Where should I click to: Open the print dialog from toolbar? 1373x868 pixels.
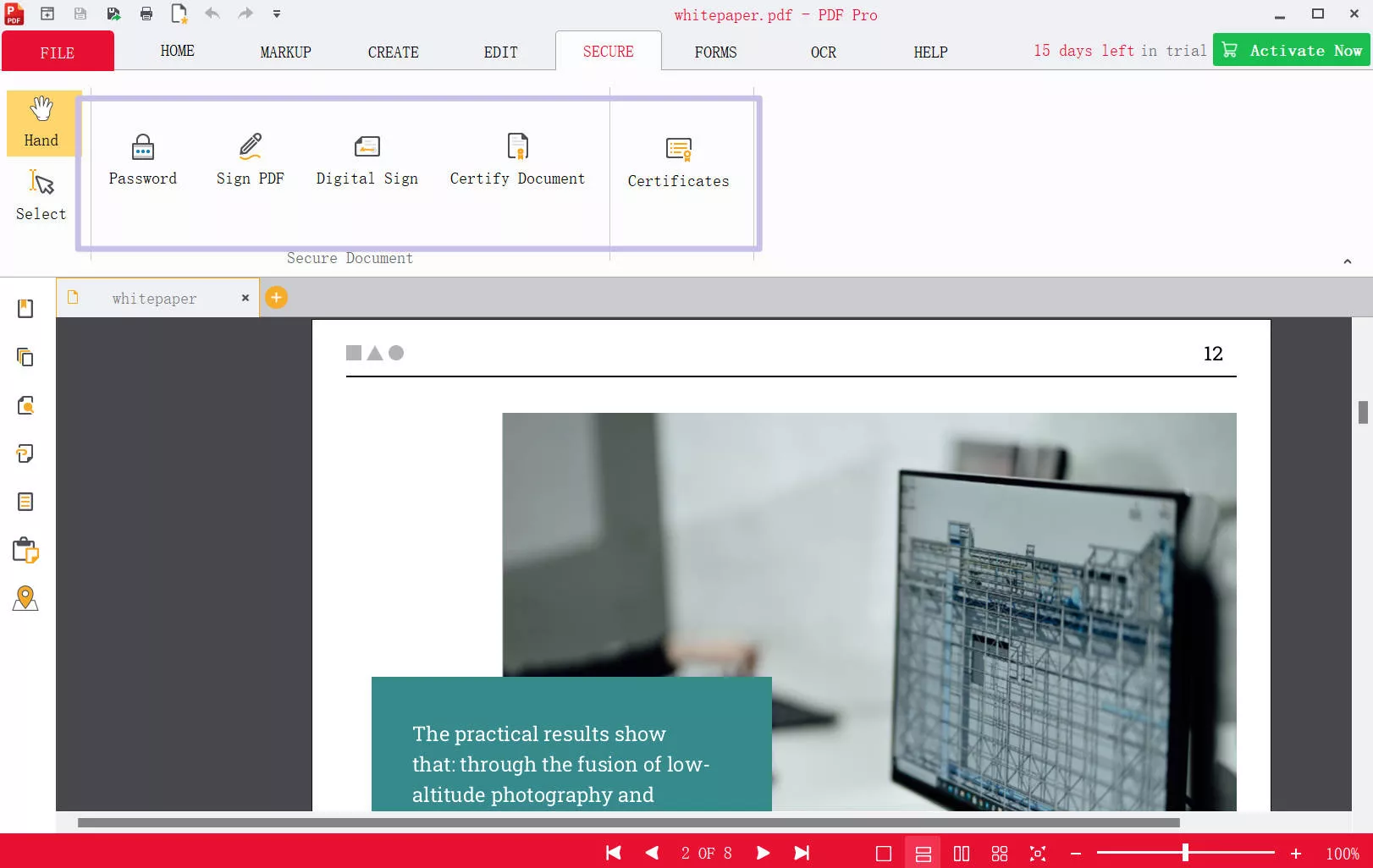(x=146, y=14)
